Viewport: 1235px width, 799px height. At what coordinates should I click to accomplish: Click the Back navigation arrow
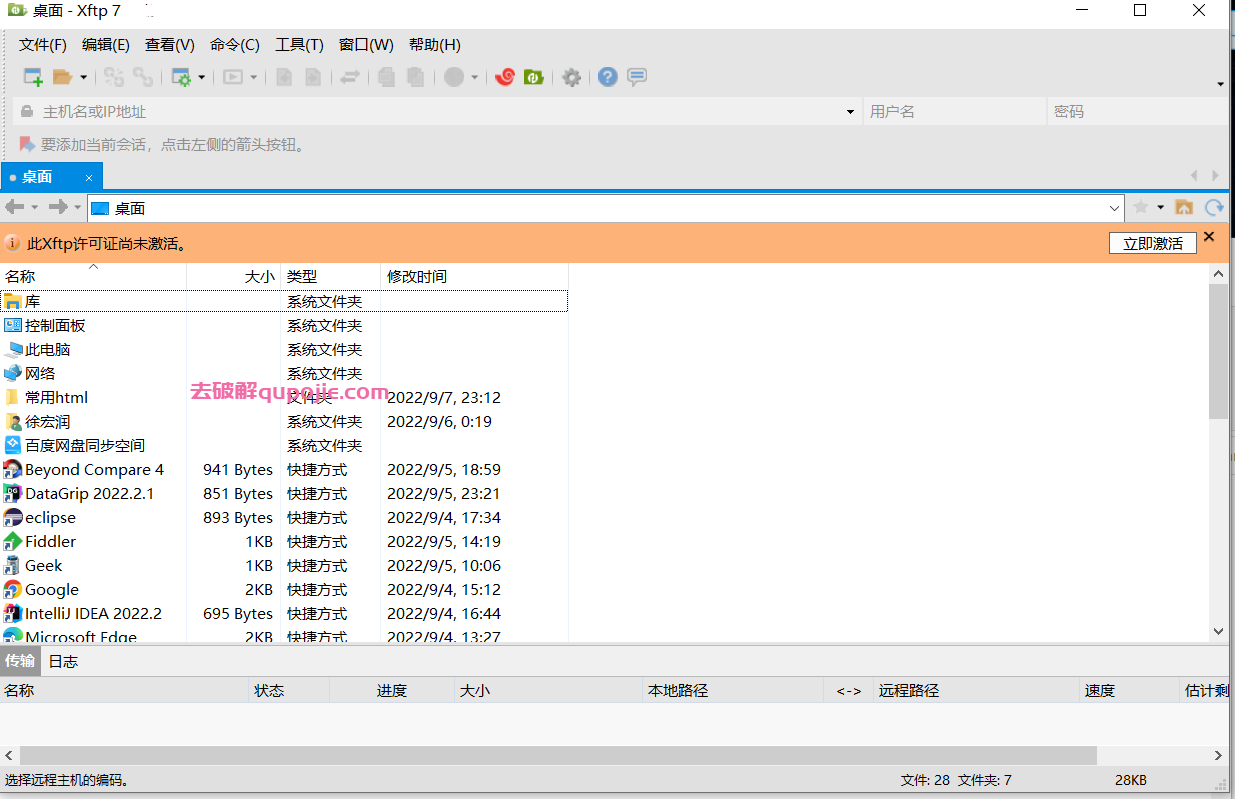(14, 207)
